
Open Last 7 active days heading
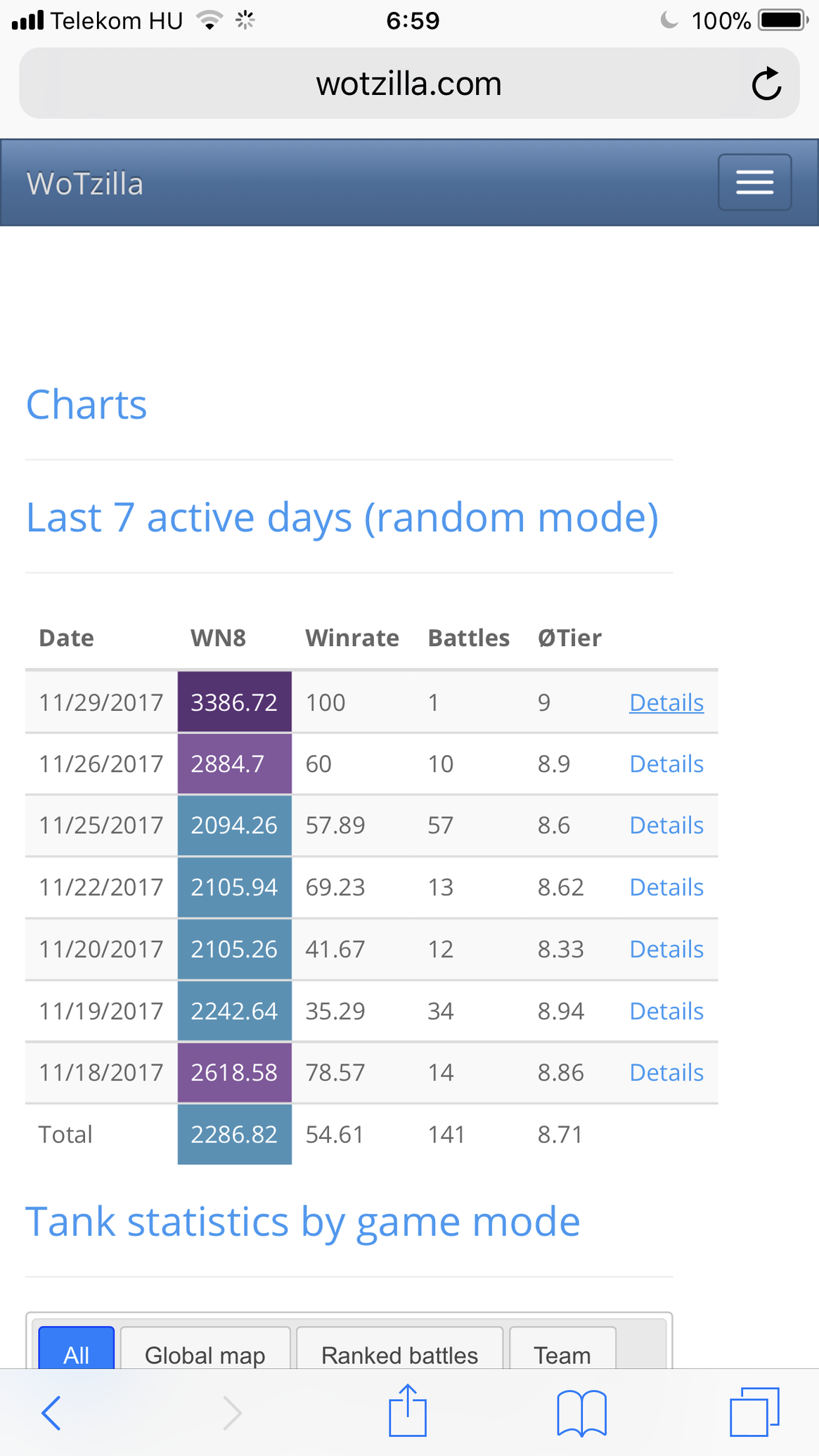tap(342, 517)
